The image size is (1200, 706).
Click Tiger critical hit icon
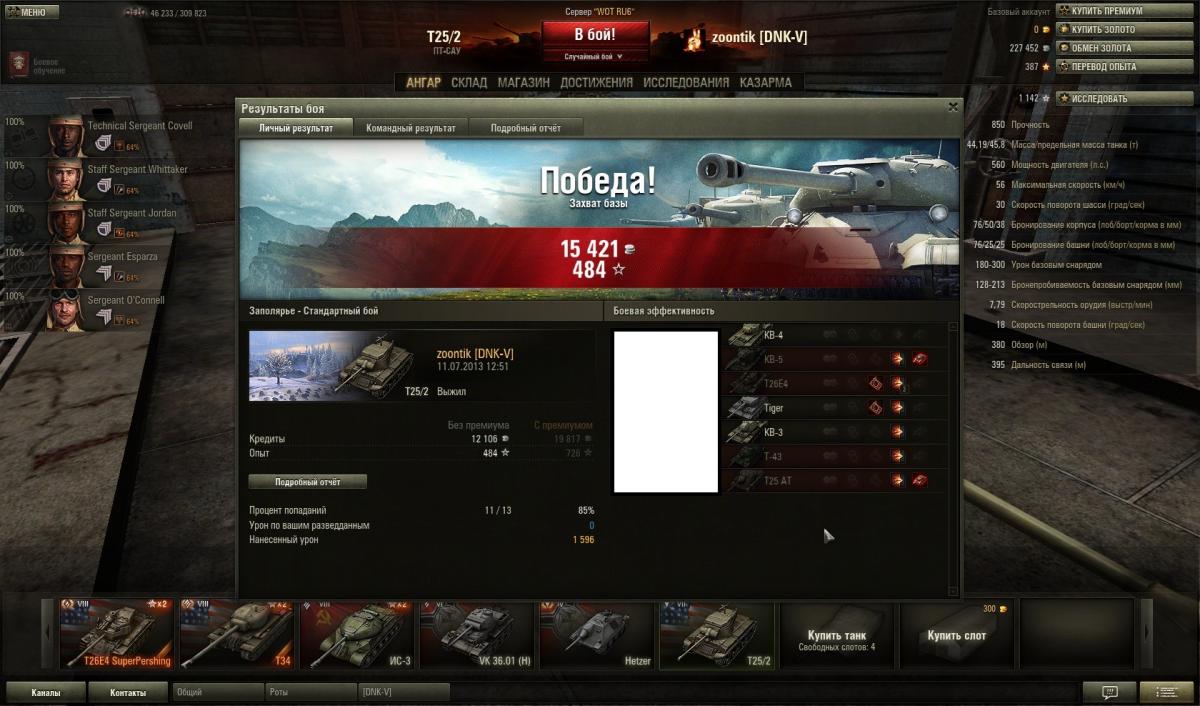875,408
